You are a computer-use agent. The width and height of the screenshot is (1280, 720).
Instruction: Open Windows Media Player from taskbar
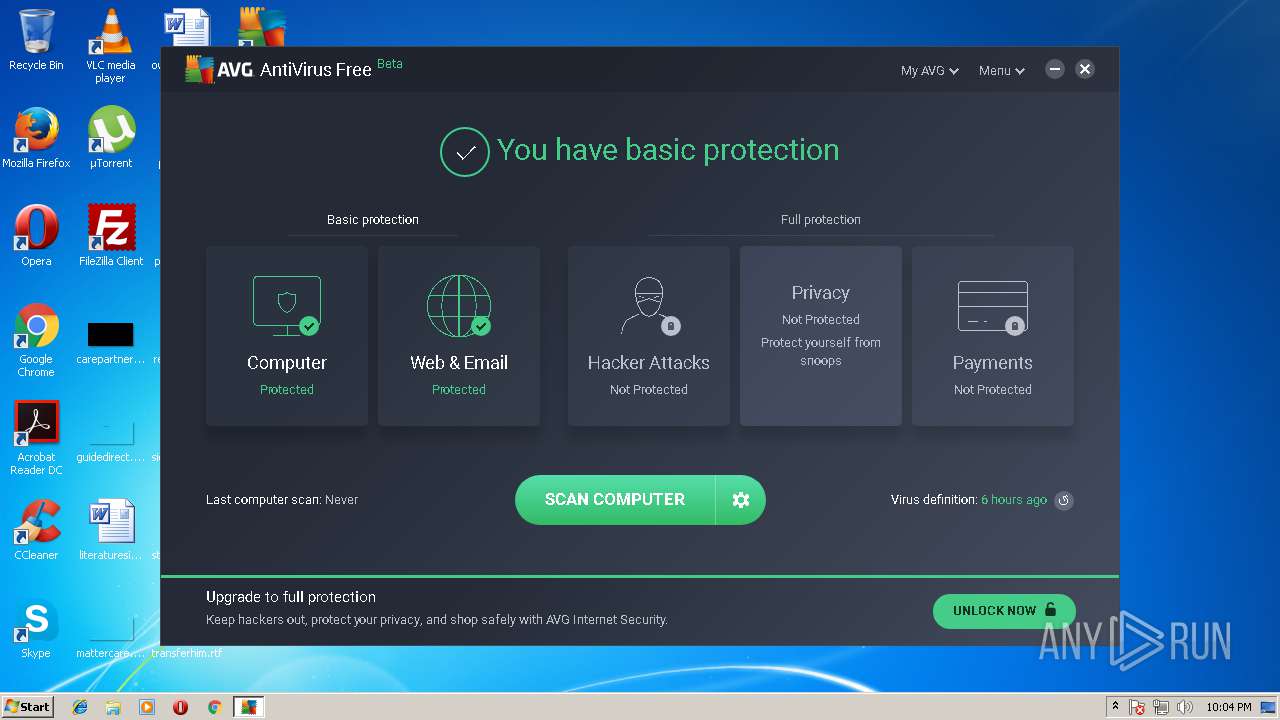point(147,707)
